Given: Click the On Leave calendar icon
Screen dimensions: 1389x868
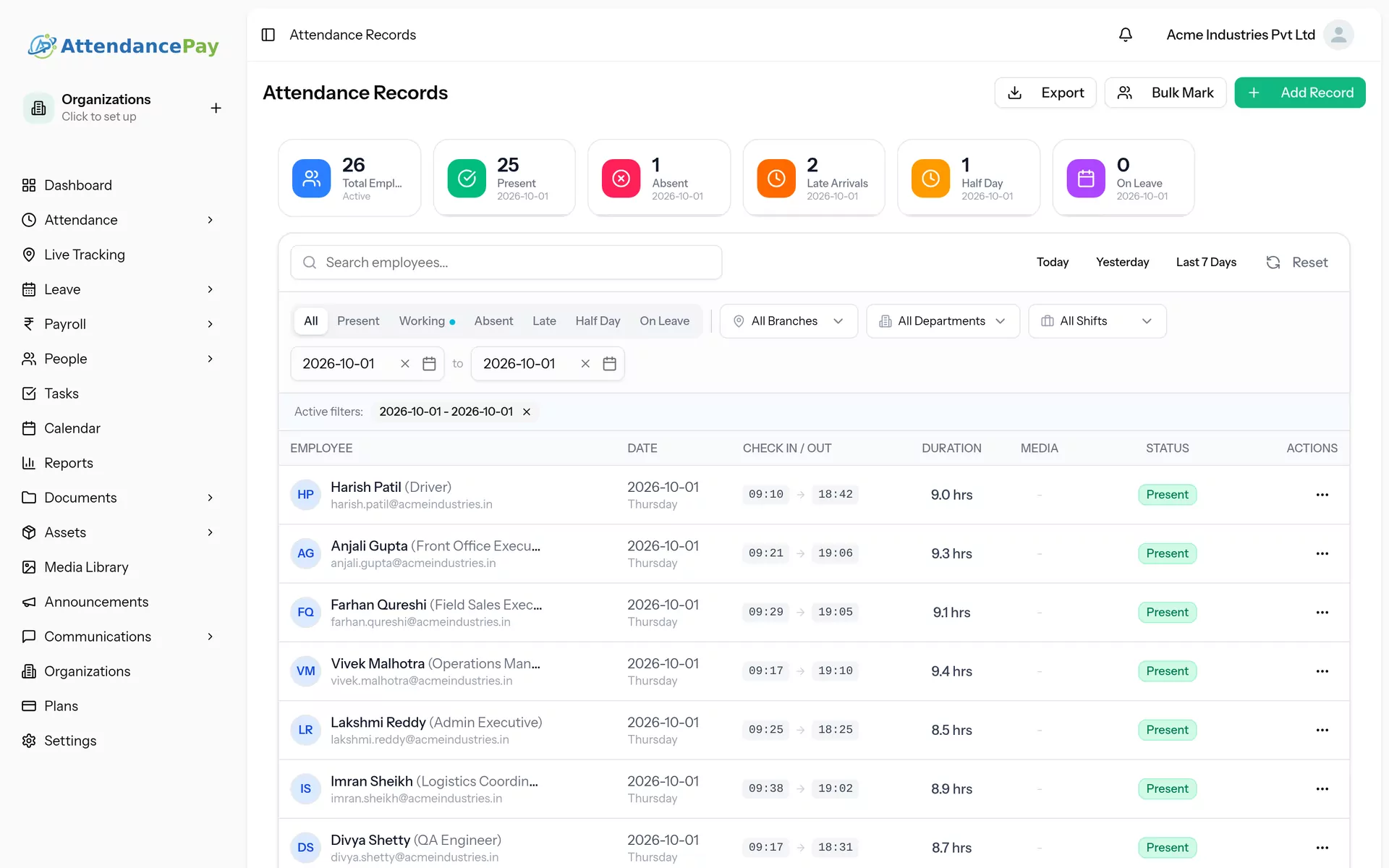Looking at the screenshot, I should pos(1085,179).
